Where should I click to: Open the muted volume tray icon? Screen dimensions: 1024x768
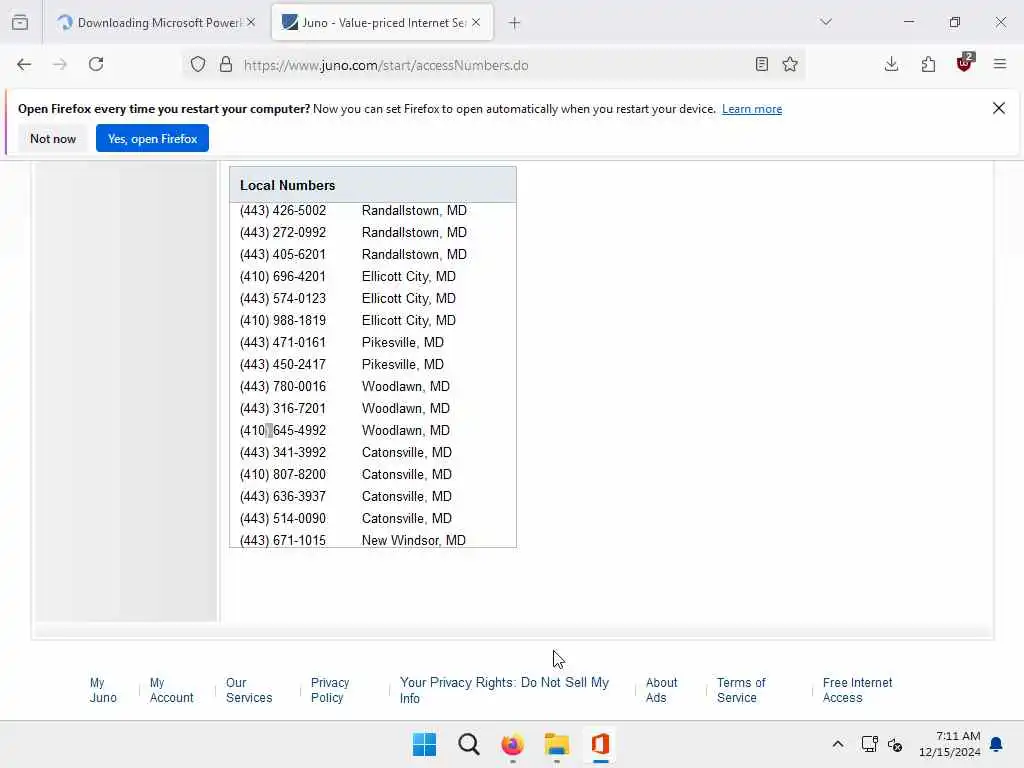click(895, 744)
